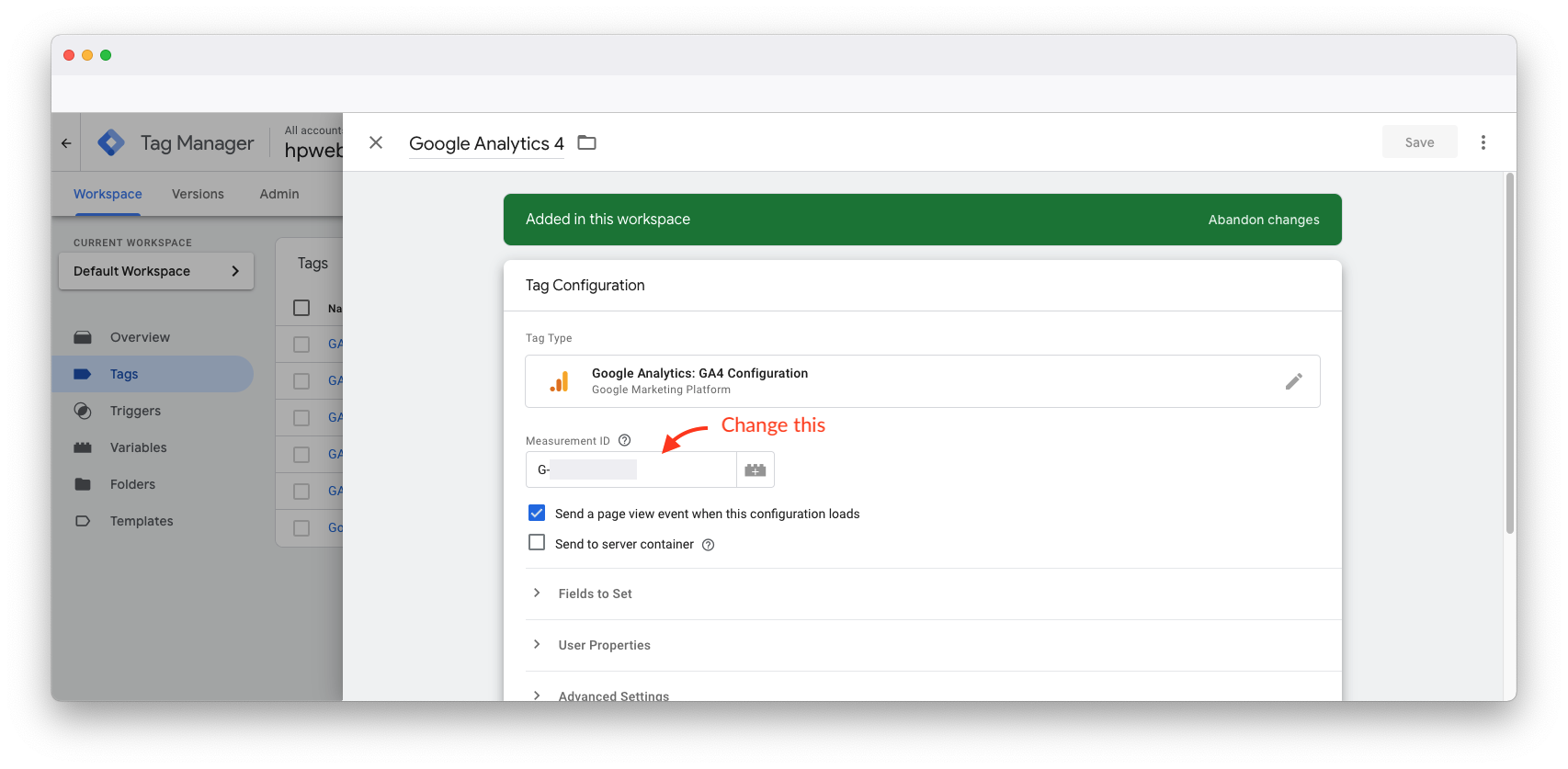
Task: Click Abandon changes in the green banner
Action: pos(1263,220)
